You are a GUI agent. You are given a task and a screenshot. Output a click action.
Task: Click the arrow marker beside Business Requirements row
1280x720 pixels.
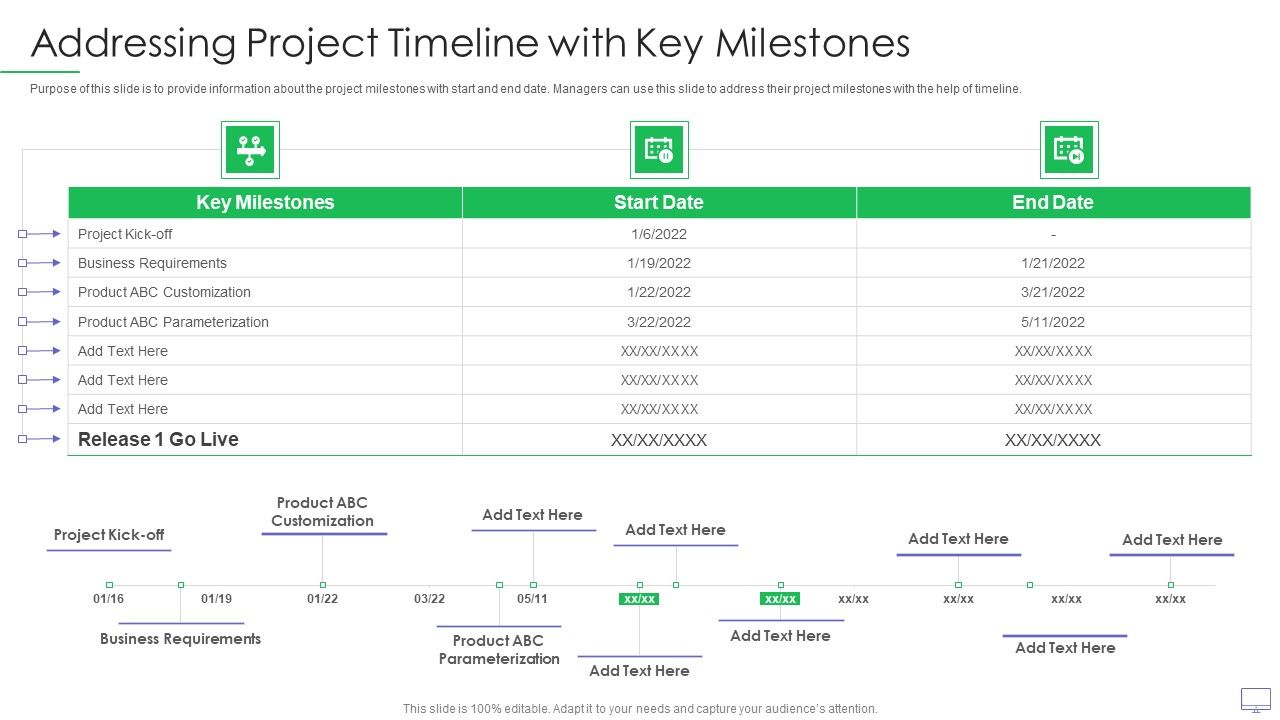[x=40, y=263]
